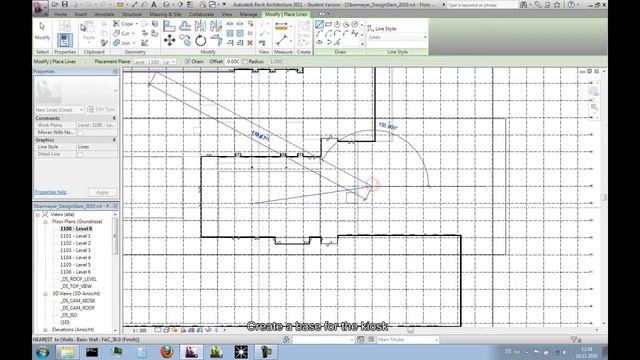The image size is (640, 360).
Task: Select the Start-End-Radius Arc draw tool
Action: click(x=319, y=33)
